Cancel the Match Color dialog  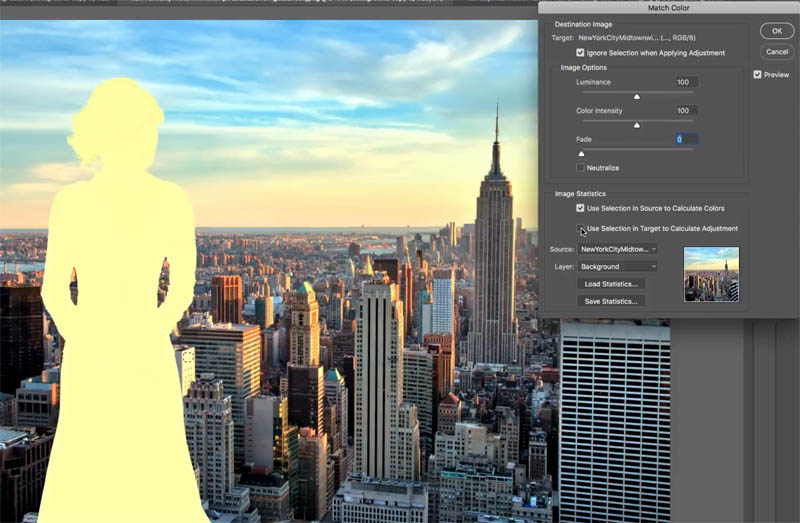(777, 52)
